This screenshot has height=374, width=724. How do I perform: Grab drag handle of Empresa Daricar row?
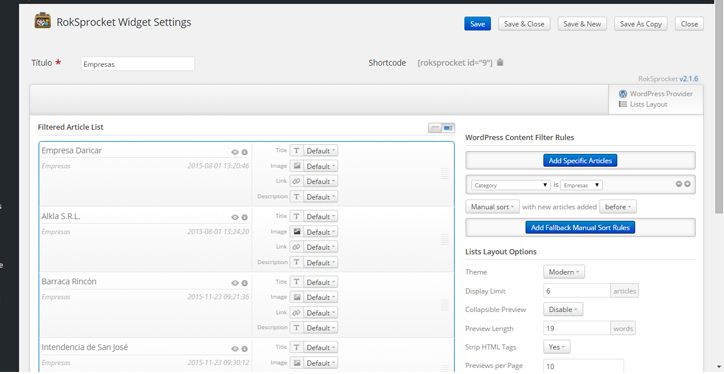[445, 174]
